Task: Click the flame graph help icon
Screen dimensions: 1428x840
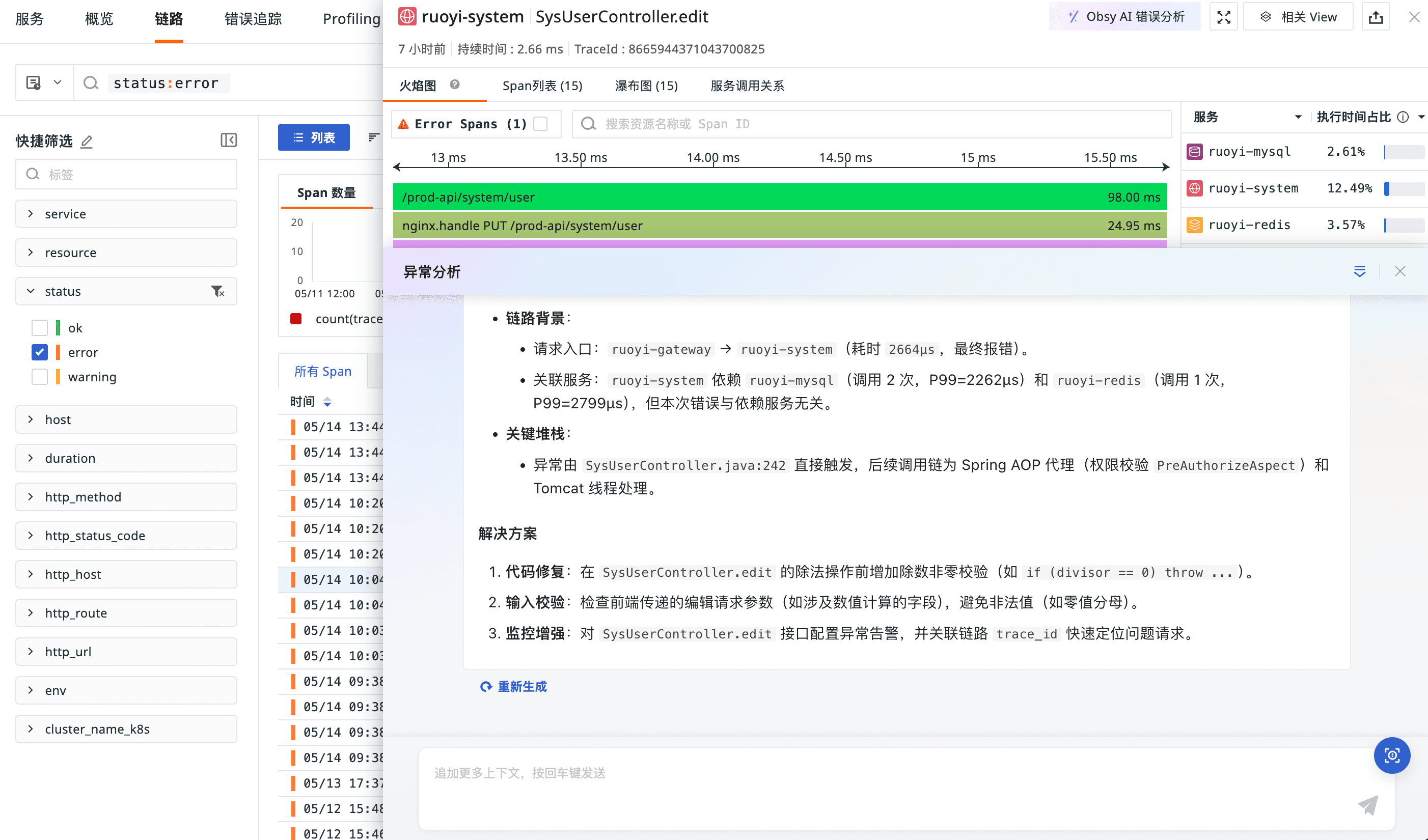Action: pos(454,85)
